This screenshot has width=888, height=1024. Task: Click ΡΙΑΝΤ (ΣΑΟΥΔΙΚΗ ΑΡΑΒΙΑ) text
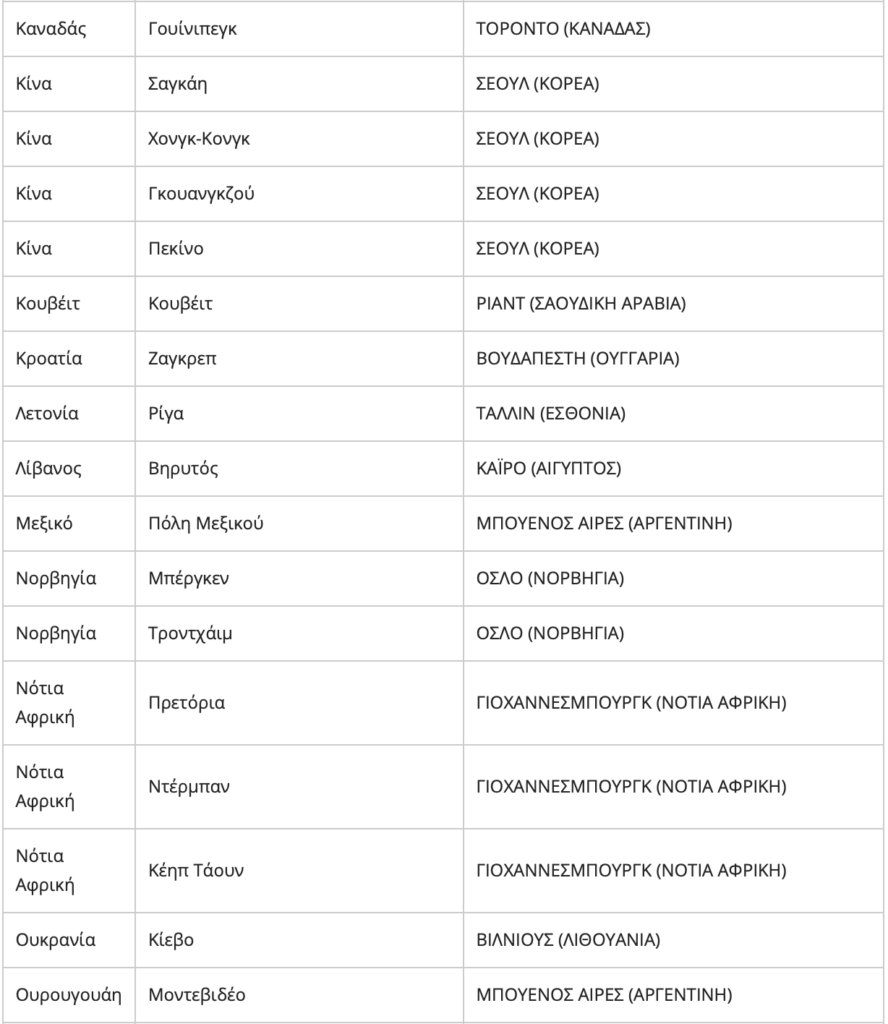581,304
